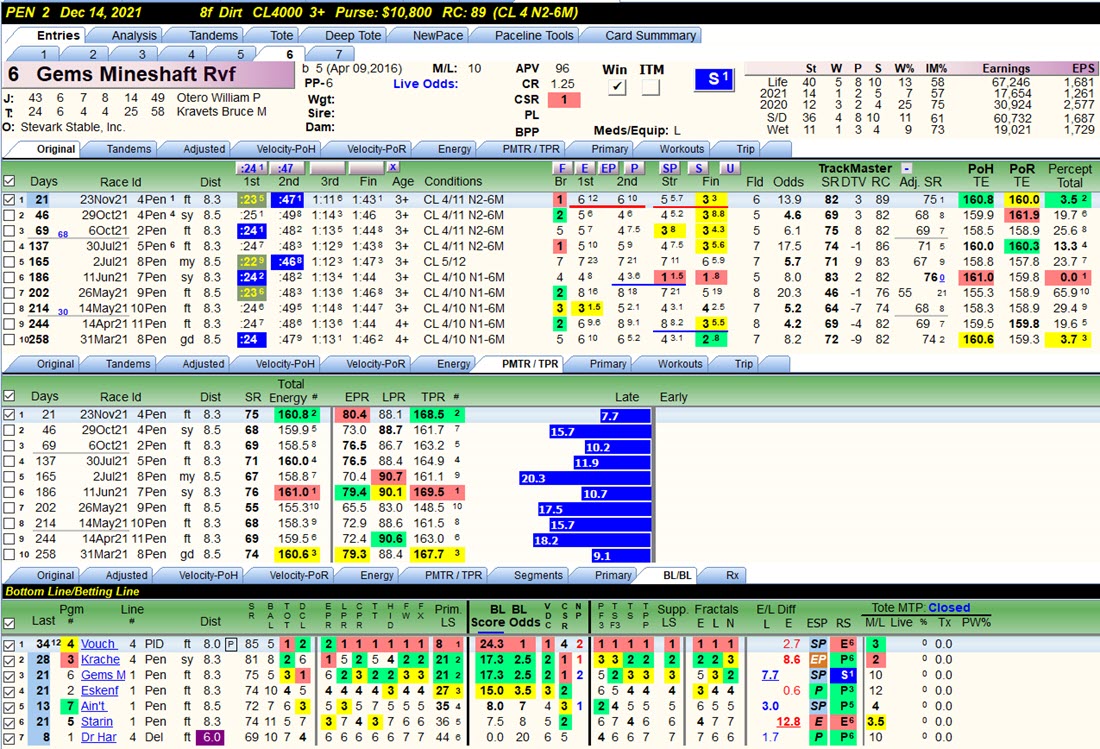Open the Krache horse link

[100, 659]
